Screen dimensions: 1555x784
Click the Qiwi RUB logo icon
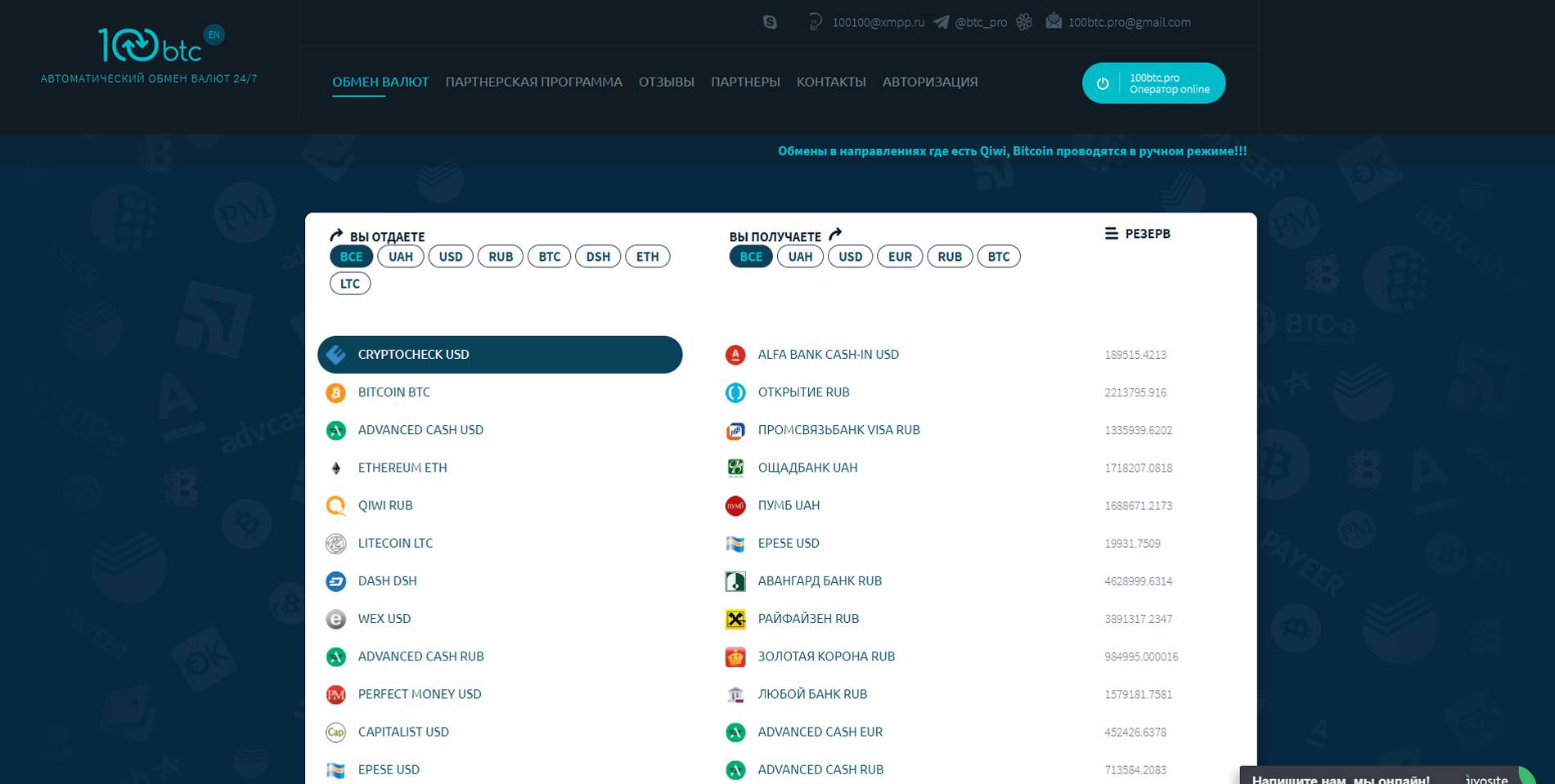[x=335, y=506]
